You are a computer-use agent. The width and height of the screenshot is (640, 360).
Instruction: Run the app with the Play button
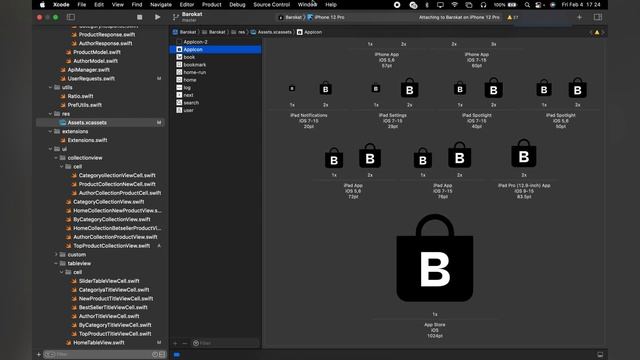coord(157,17)
